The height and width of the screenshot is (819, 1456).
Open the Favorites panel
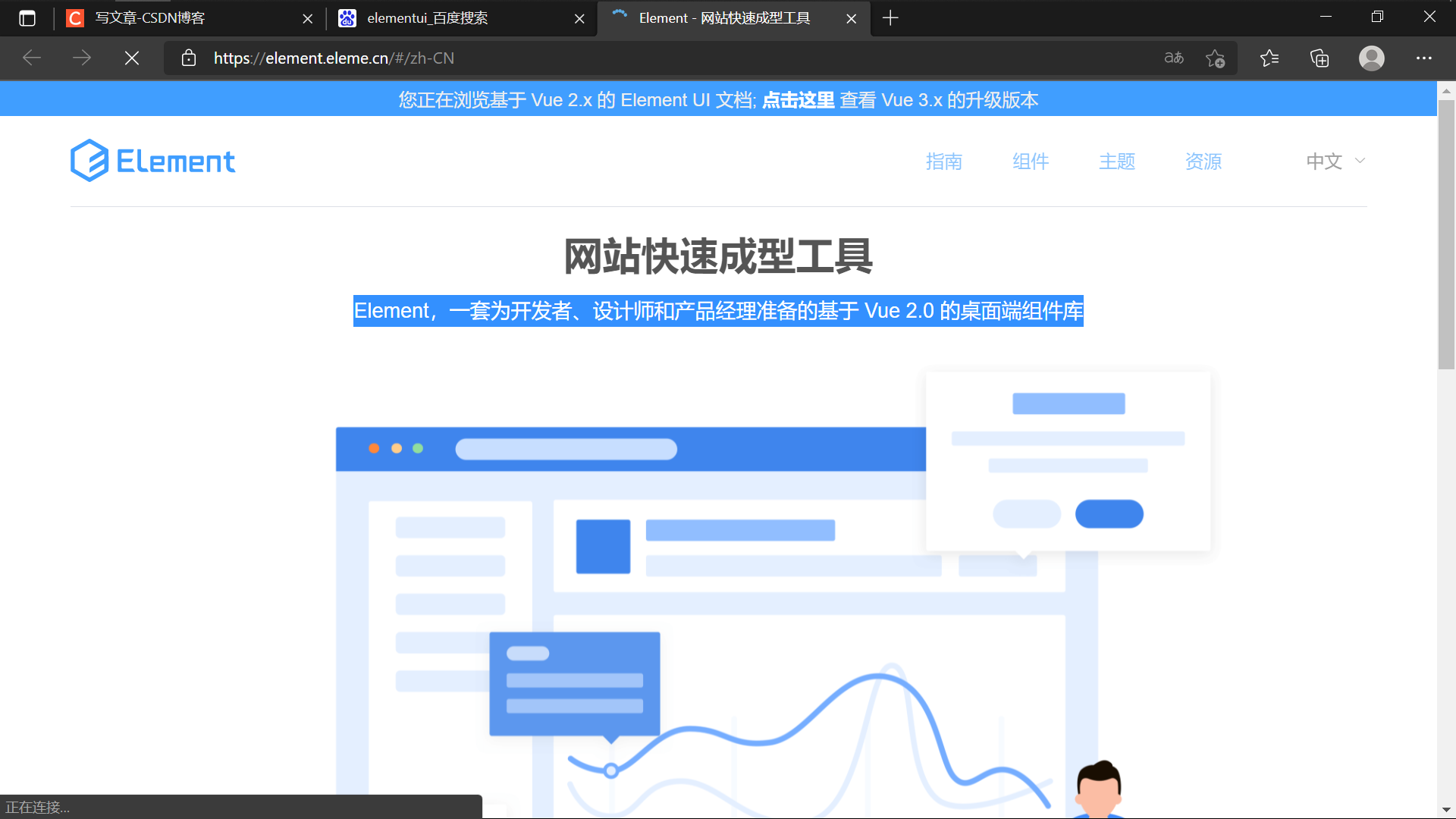click(1269, 58)
